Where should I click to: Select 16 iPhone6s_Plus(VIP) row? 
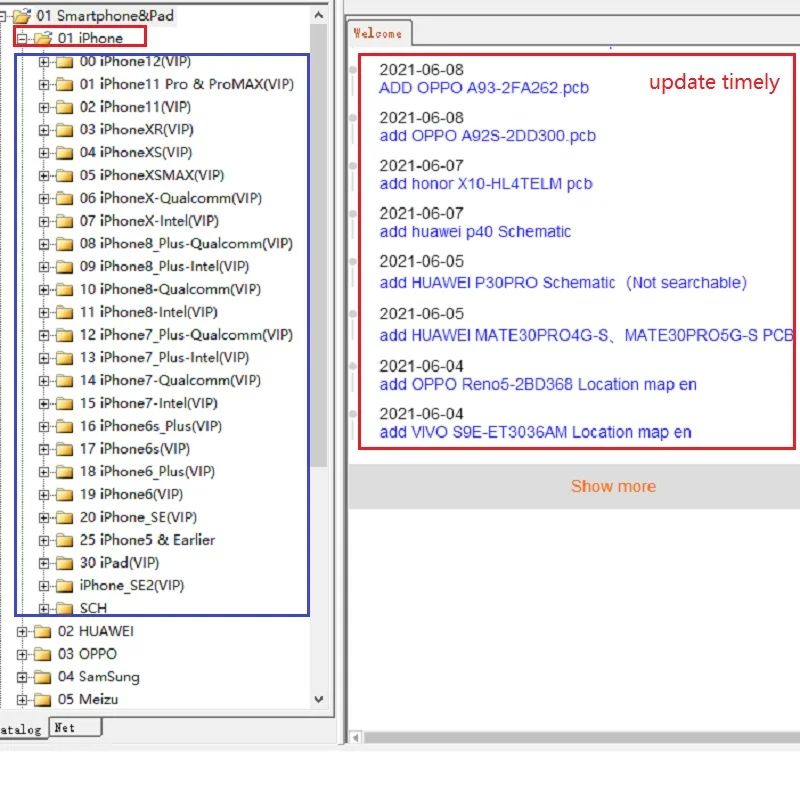coord(151,426)
